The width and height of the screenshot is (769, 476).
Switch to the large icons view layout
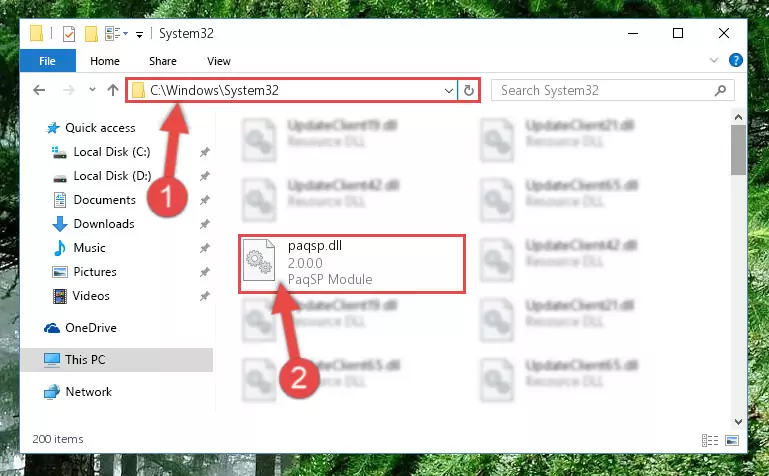[x=732, y=440]
